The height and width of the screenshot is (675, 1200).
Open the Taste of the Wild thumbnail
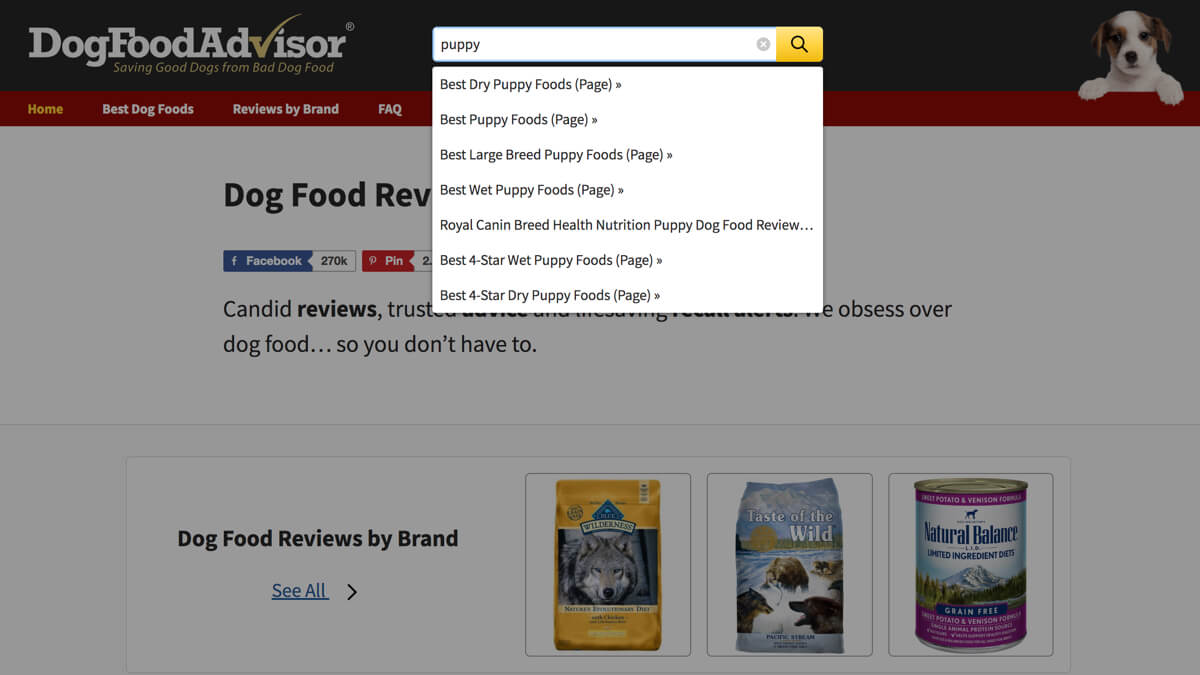pyautogui.click(x=790, y=565)
